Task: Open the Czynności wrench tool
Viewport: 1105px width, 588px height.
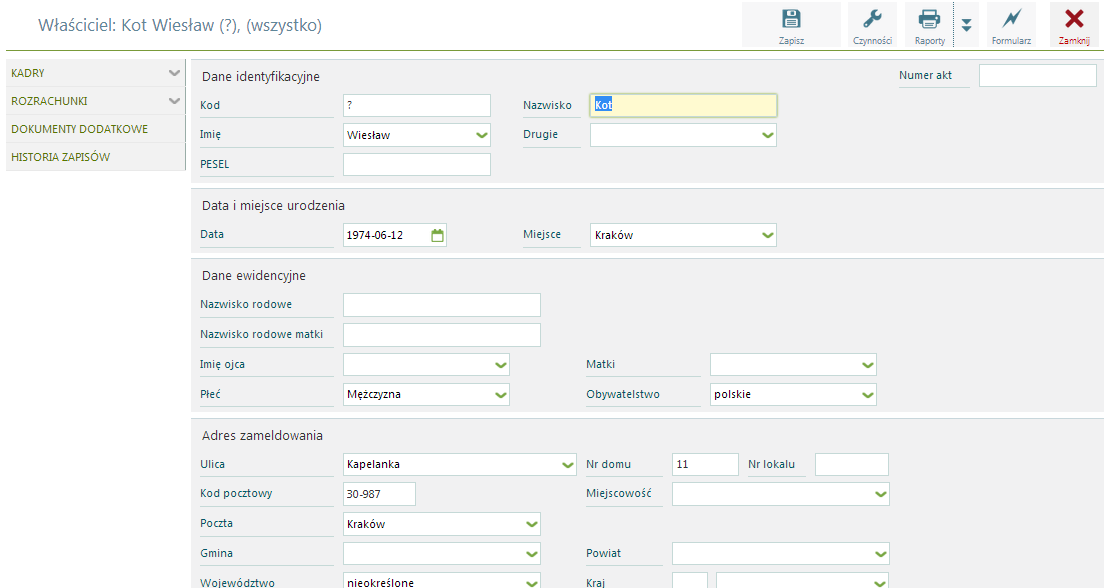Action: coord(872,25)
